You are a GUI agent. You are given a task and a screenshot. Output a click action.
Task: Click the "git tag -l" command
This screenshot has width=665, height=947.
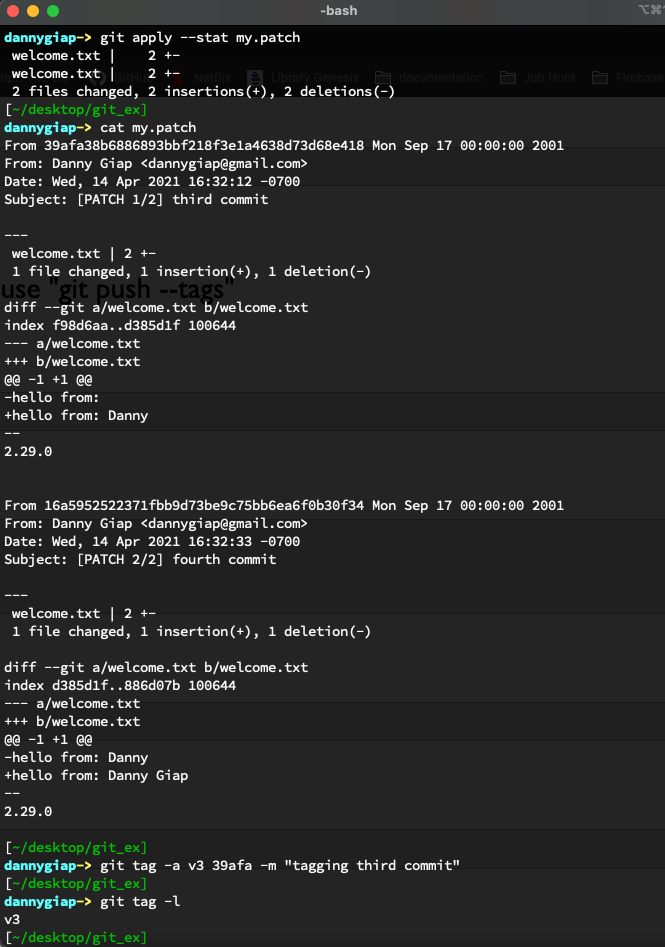[140, 902]
